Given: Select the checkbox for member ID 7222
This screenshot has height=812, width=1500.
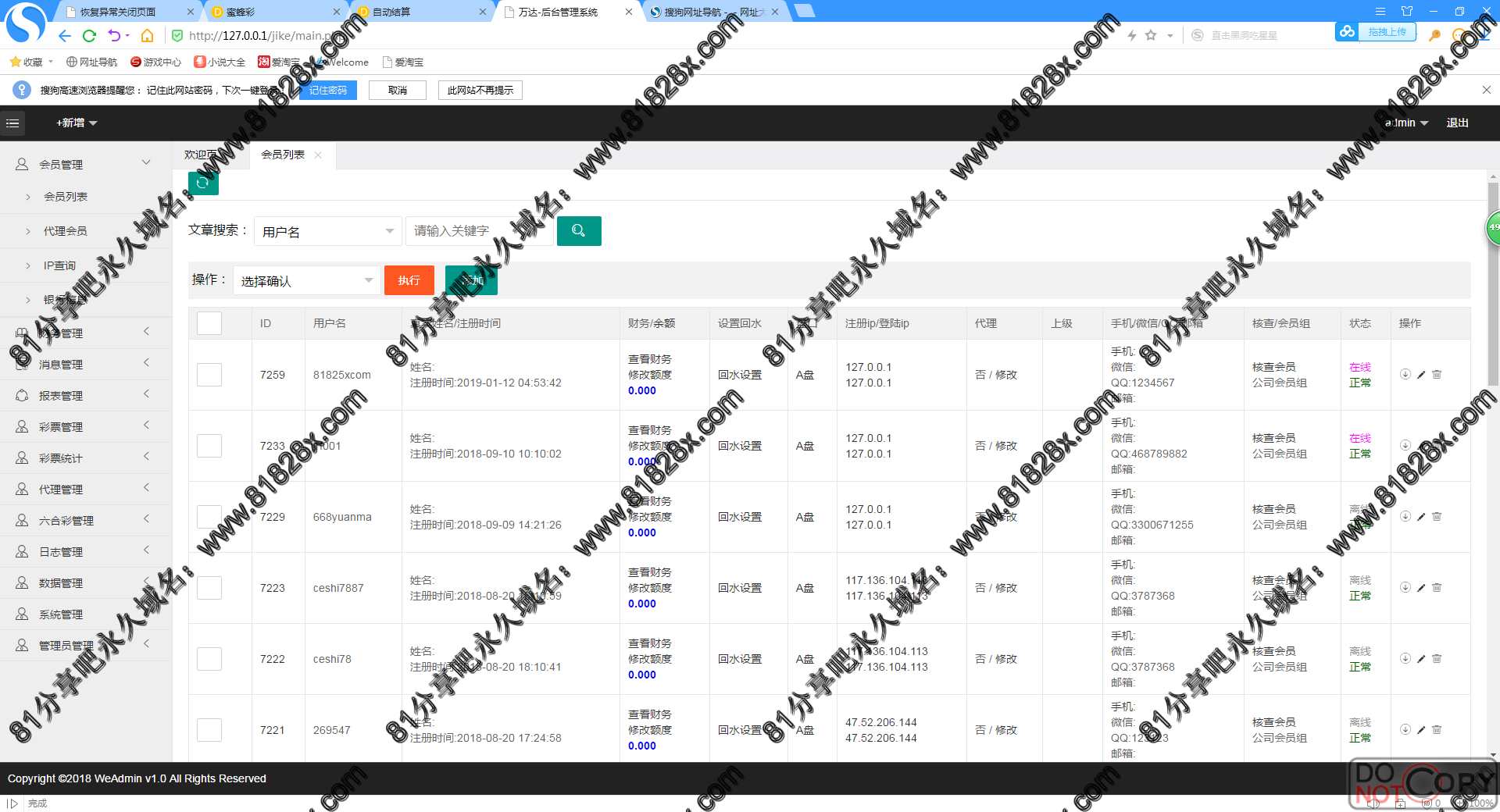Looking at the screenshot, I should 209,659.
